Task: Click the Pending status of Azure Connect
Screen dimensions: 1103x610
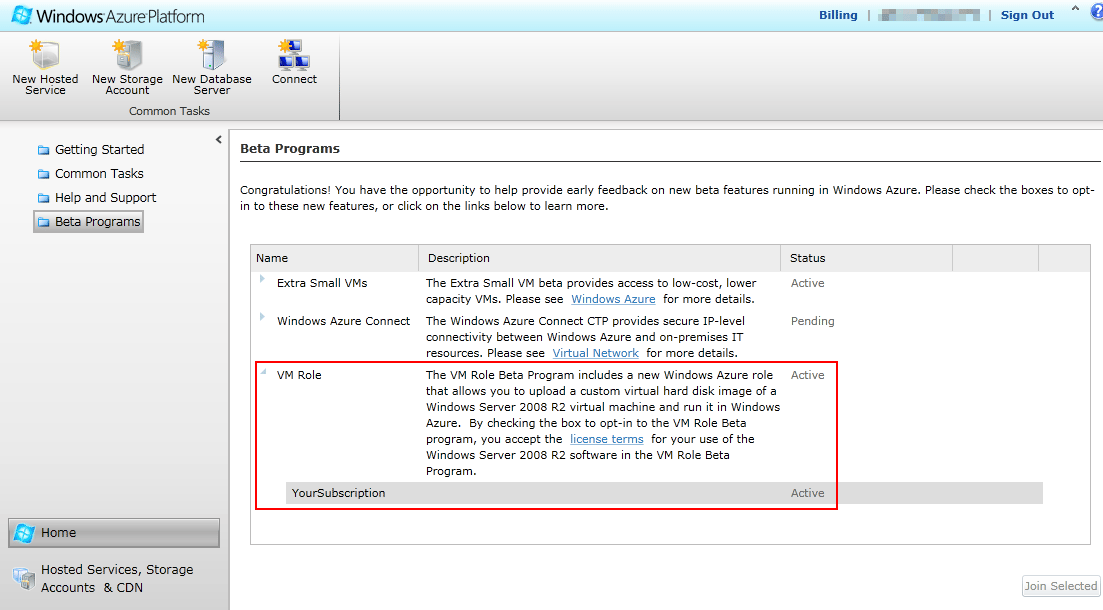Action: point(812,321)
